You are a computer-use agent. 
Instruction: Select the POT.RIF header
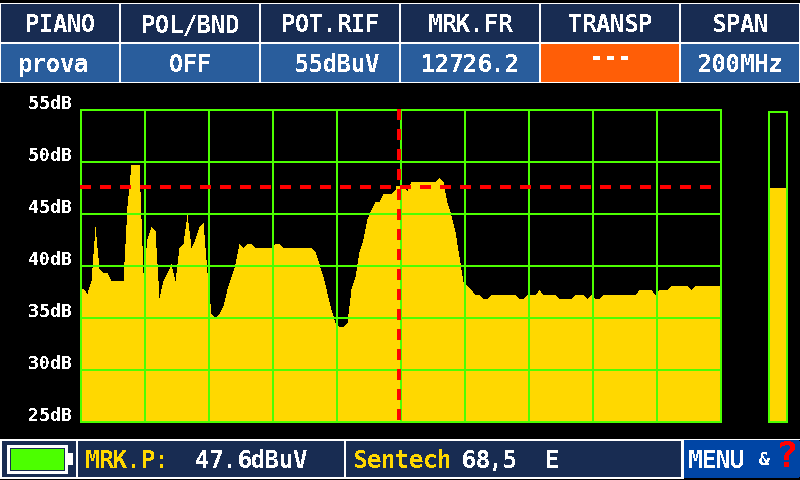point(330,23)
